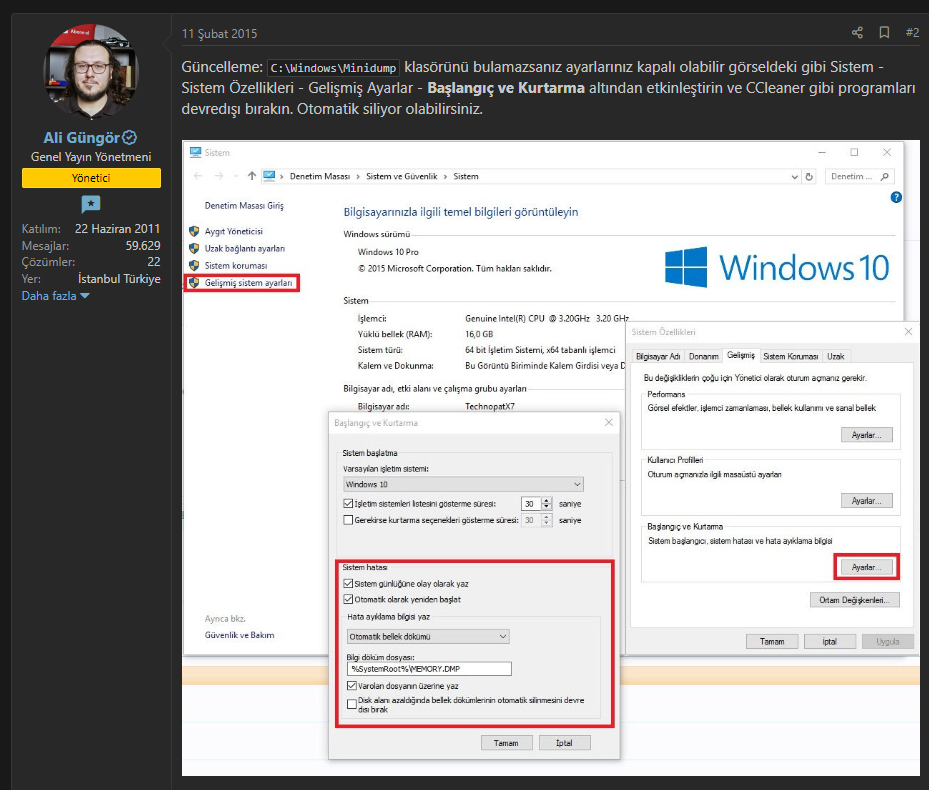The image size is (929, 790).
Task: Open address bar history dropdown
Action: [795, 177]
